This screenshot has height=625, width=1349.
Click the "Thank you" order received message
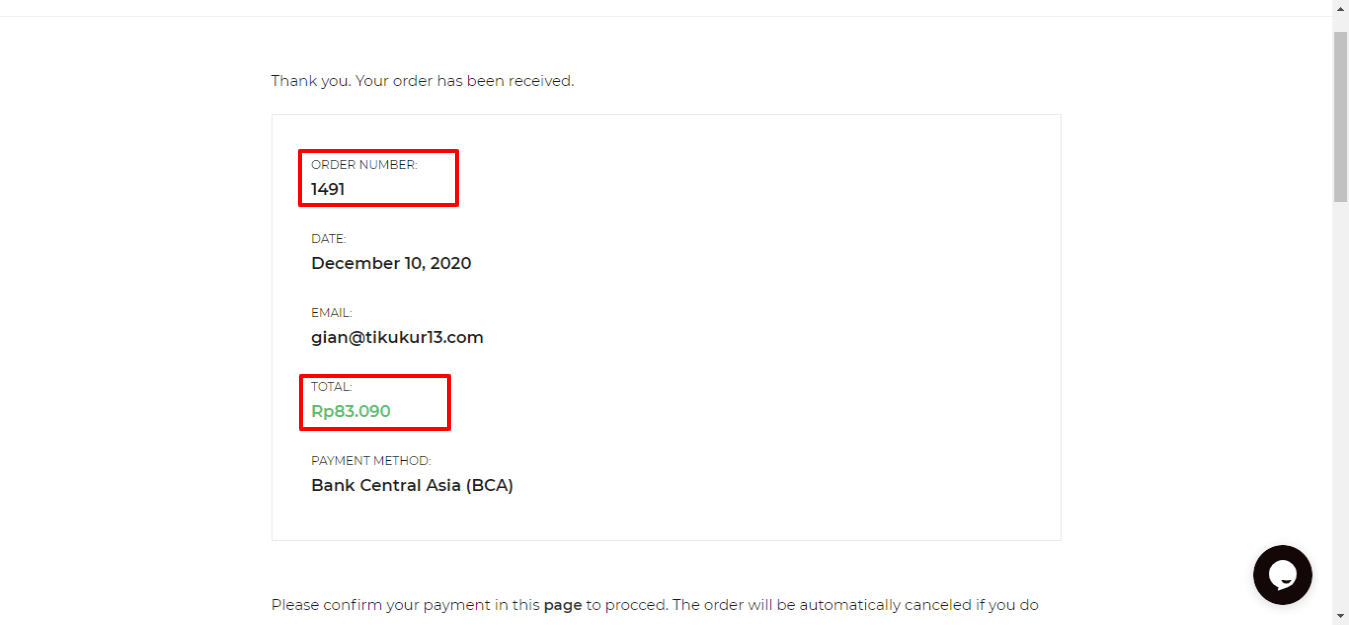point(422,81)
